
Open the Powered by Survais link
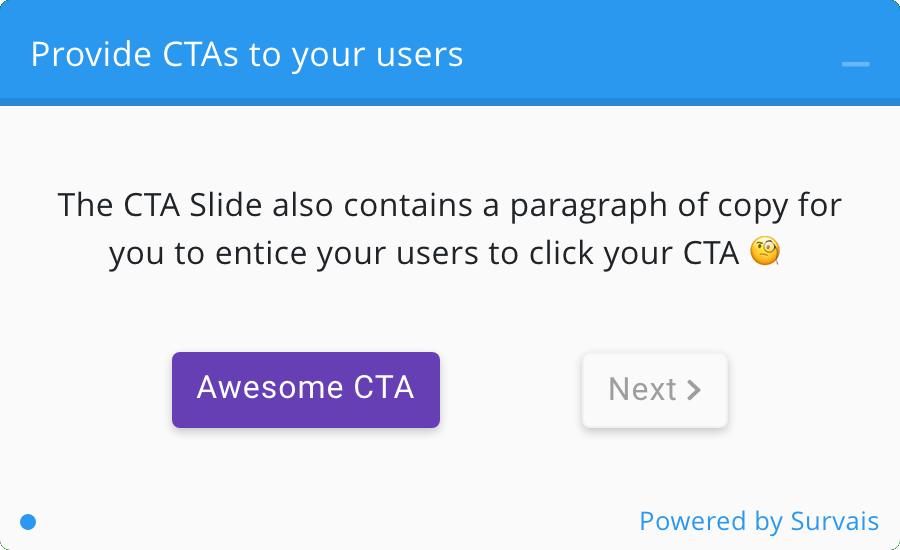pos(758,521)
